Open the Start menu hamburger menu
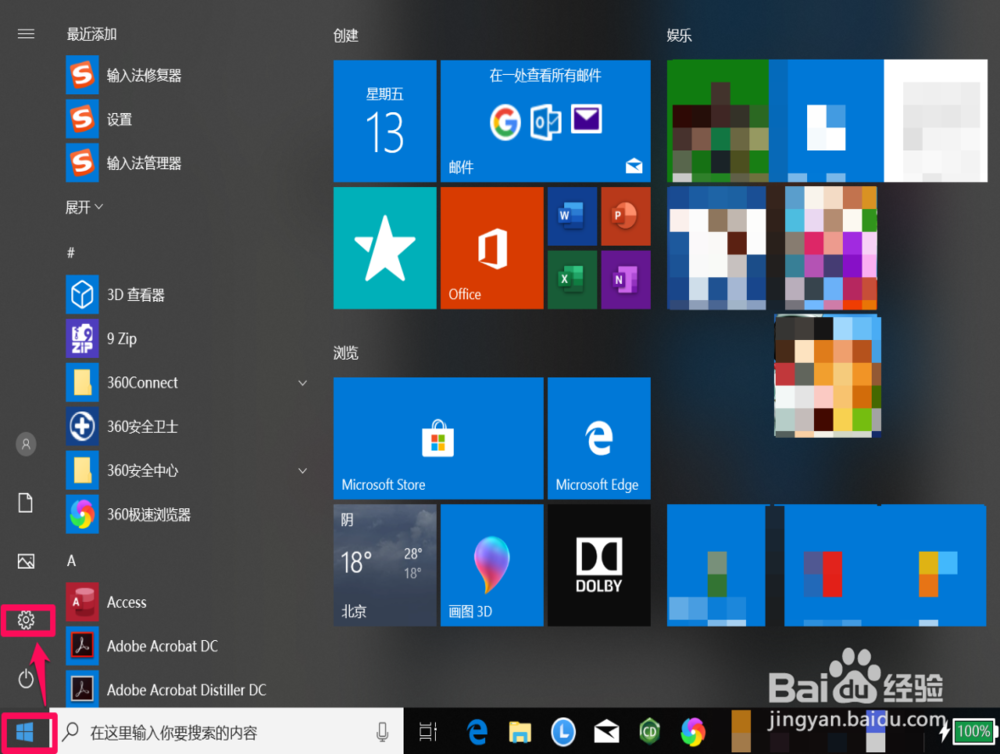 pyautogui.click(x=25, y=33)
